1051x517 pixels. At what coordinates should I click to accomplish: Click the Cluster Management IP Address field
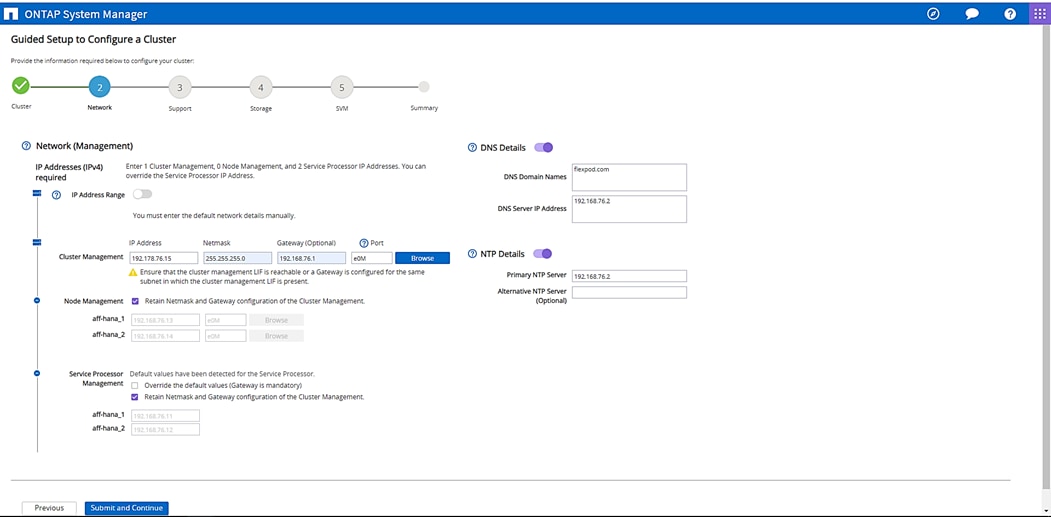164,258
